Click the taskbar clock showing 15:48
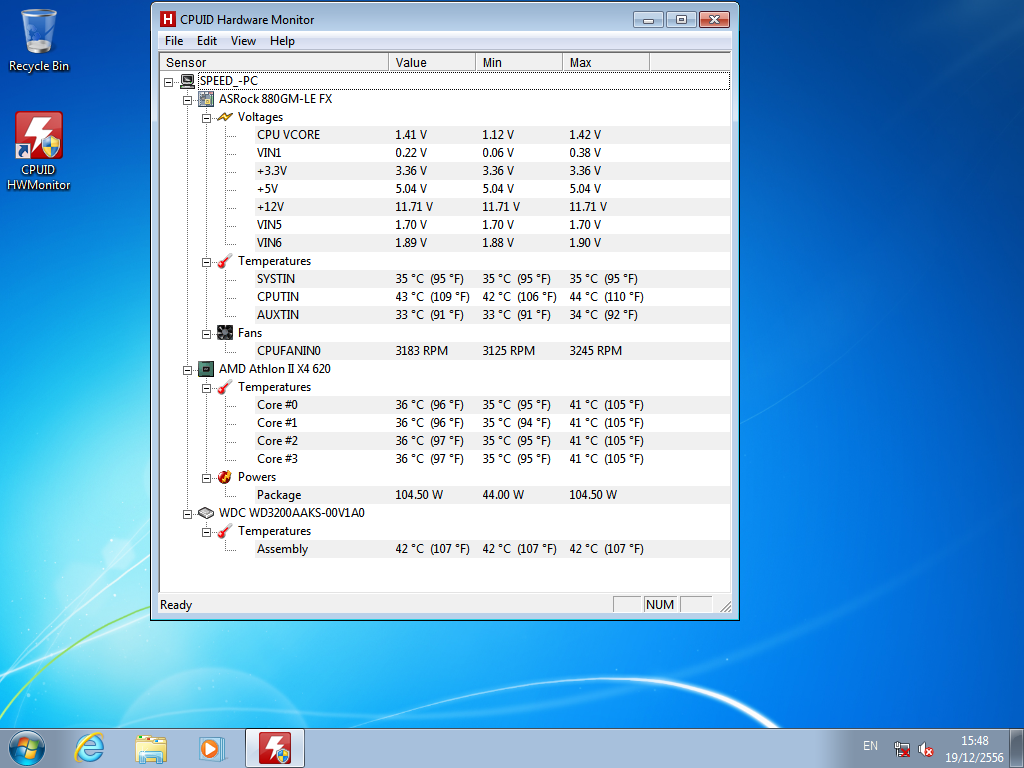Image resolution: width=1024 pixels, height=768 pixels. 974,749
